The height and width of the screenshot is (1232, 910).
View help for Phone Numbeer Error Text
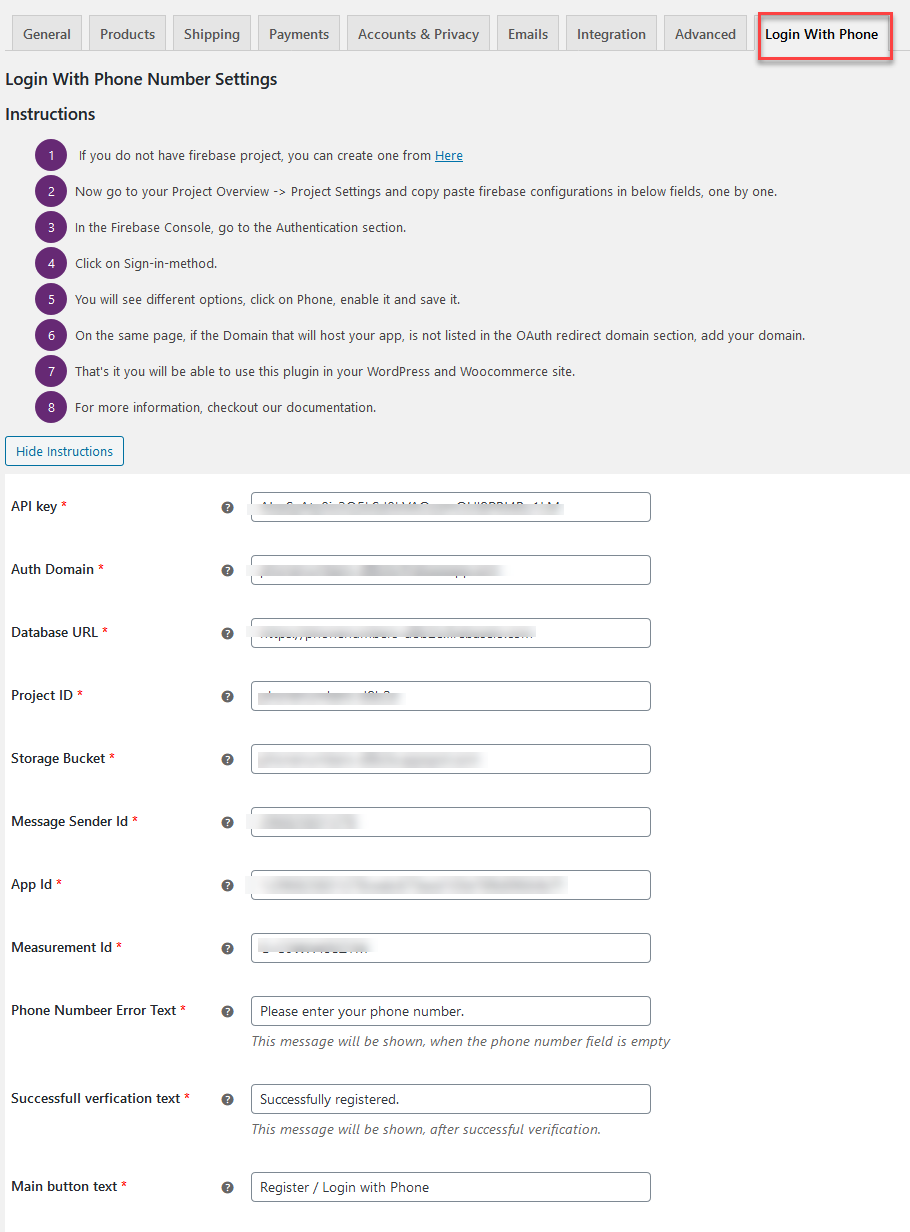(x=228, y=1011)
